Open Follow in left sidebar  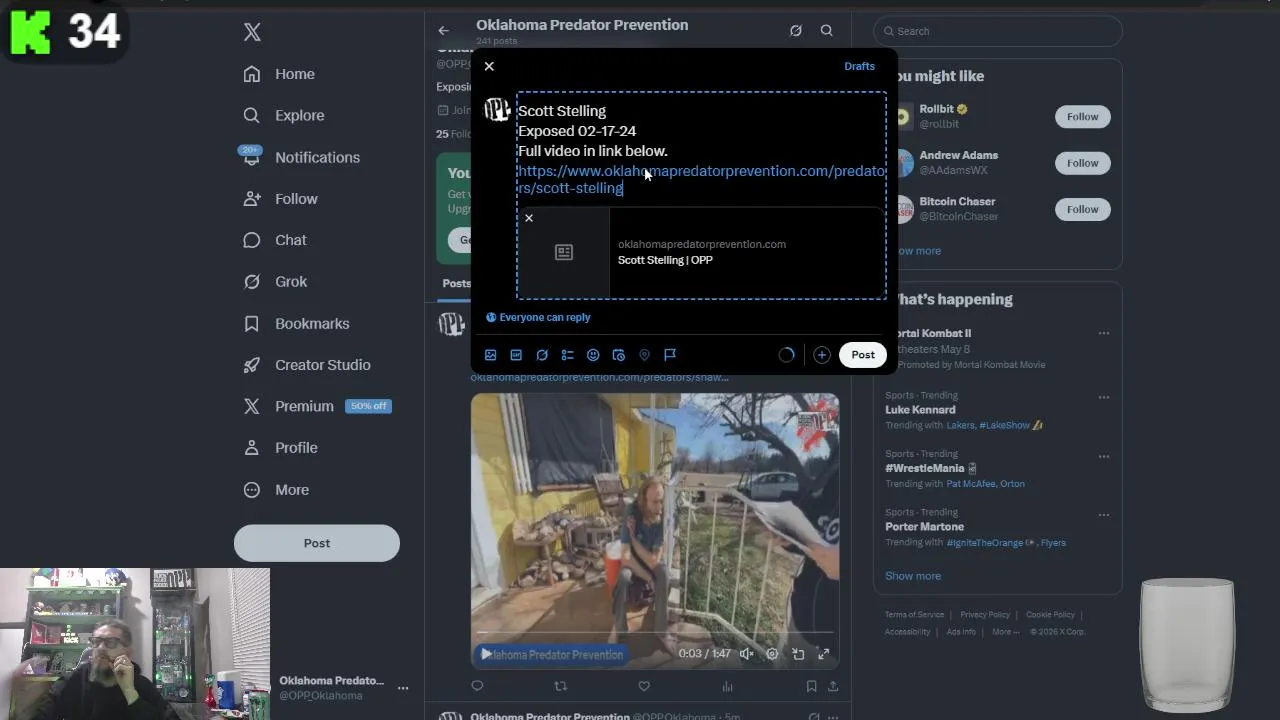[280, 199]
